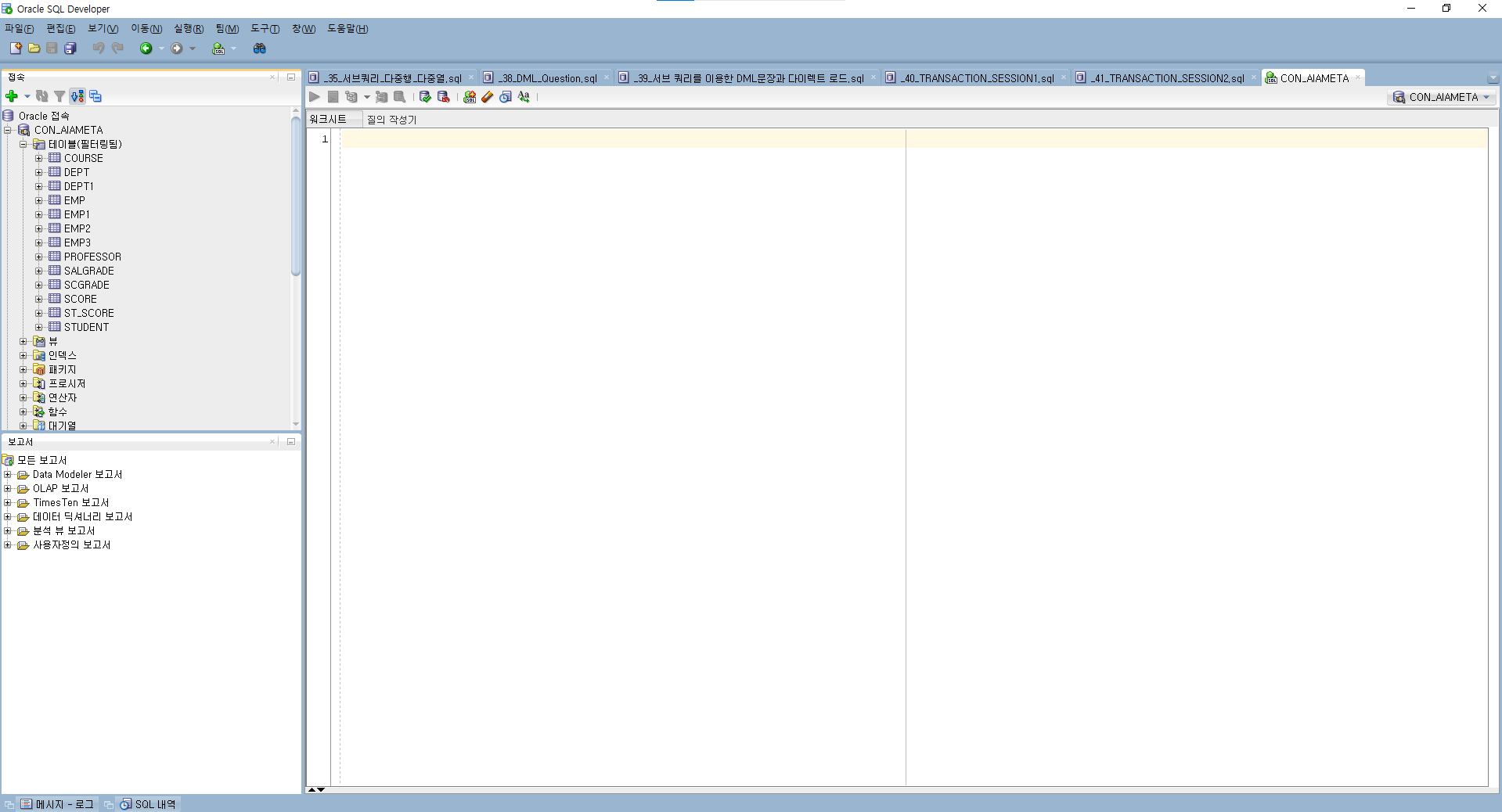The height and width of the screenshot is (812, 1502).
Task: Click into the SQL worksheet line 1
Action: 913,139
